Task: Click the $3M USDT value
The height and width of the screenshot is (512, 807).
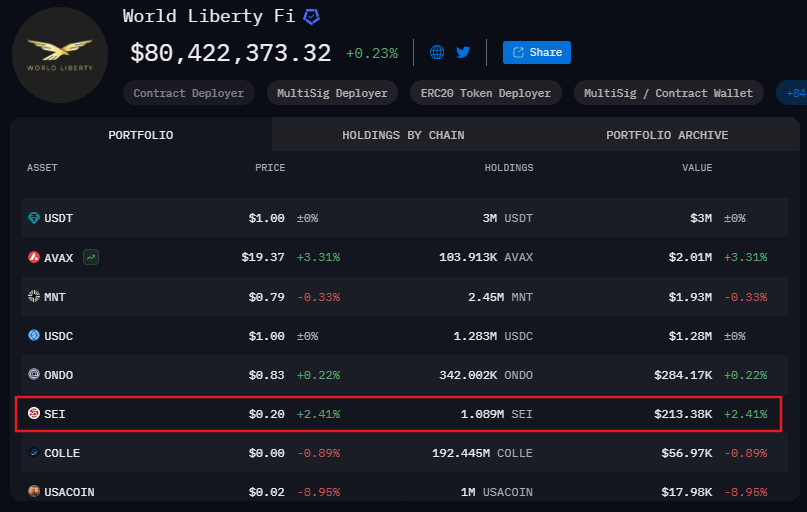Action: click(x=701, y=218)
